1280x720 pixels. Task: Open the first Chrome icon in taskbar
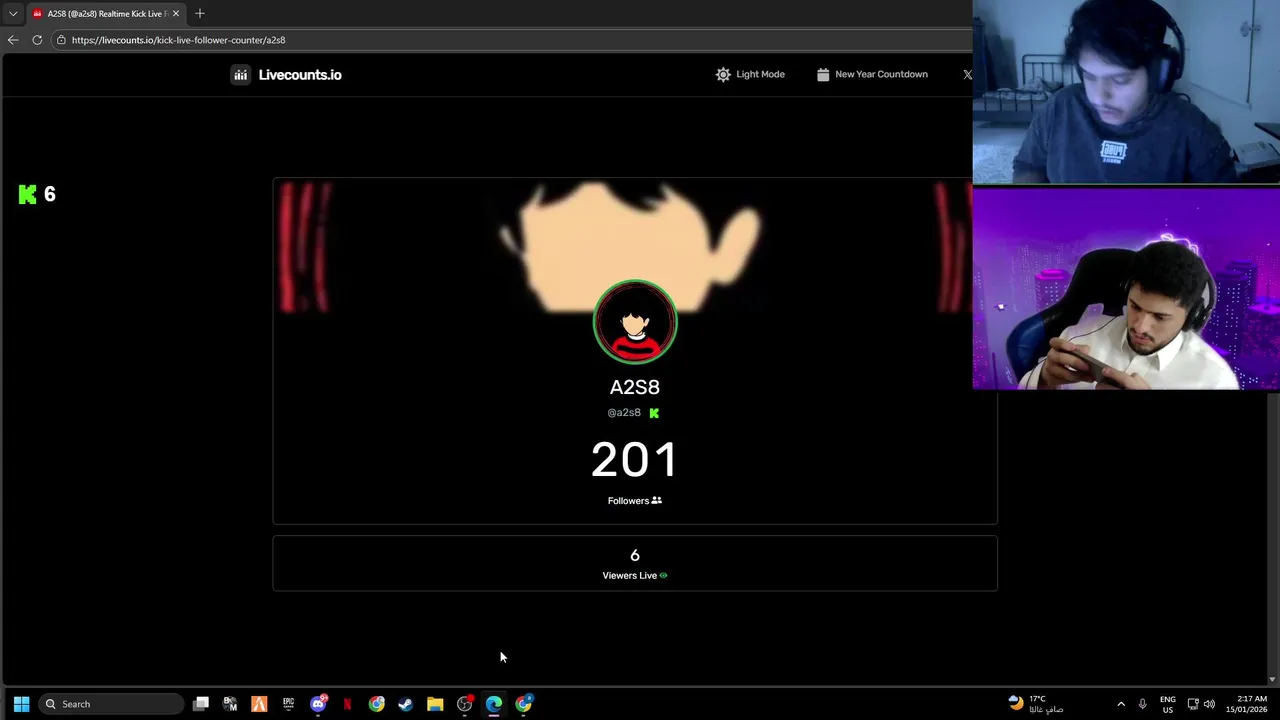point(376,704)
